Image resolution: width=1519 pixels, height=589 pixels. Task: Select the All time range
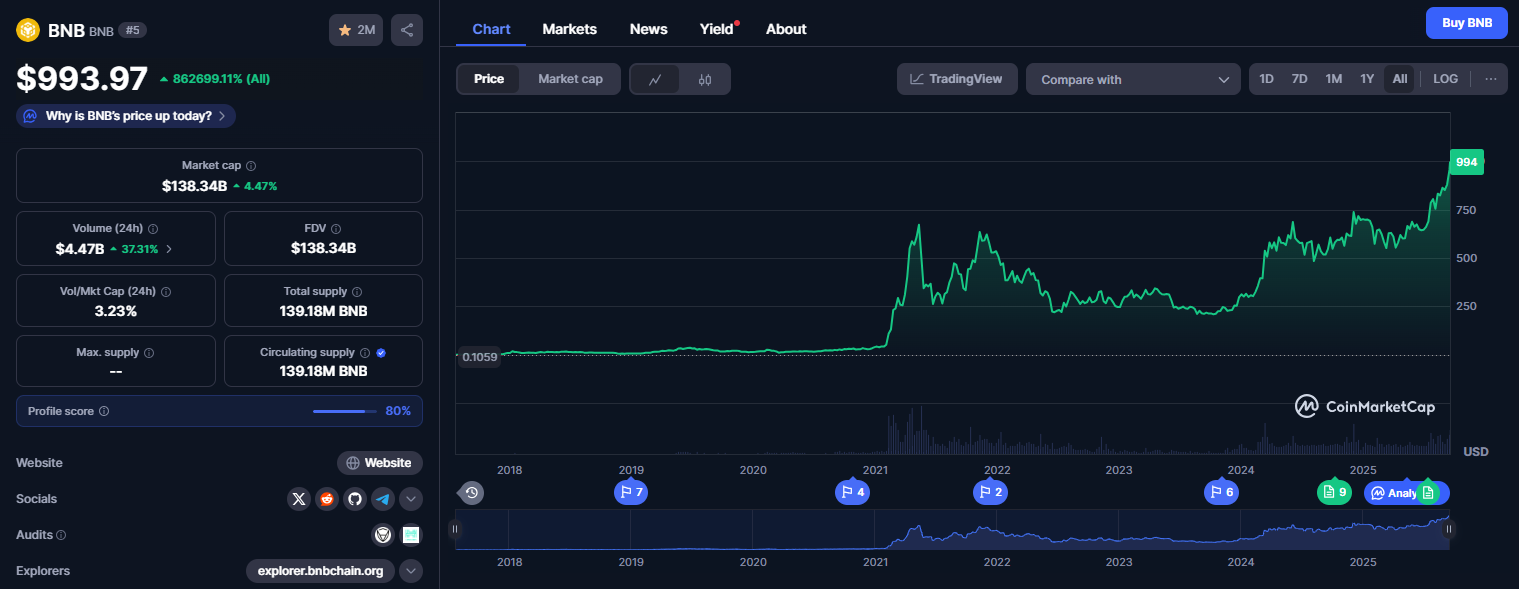1400,79
